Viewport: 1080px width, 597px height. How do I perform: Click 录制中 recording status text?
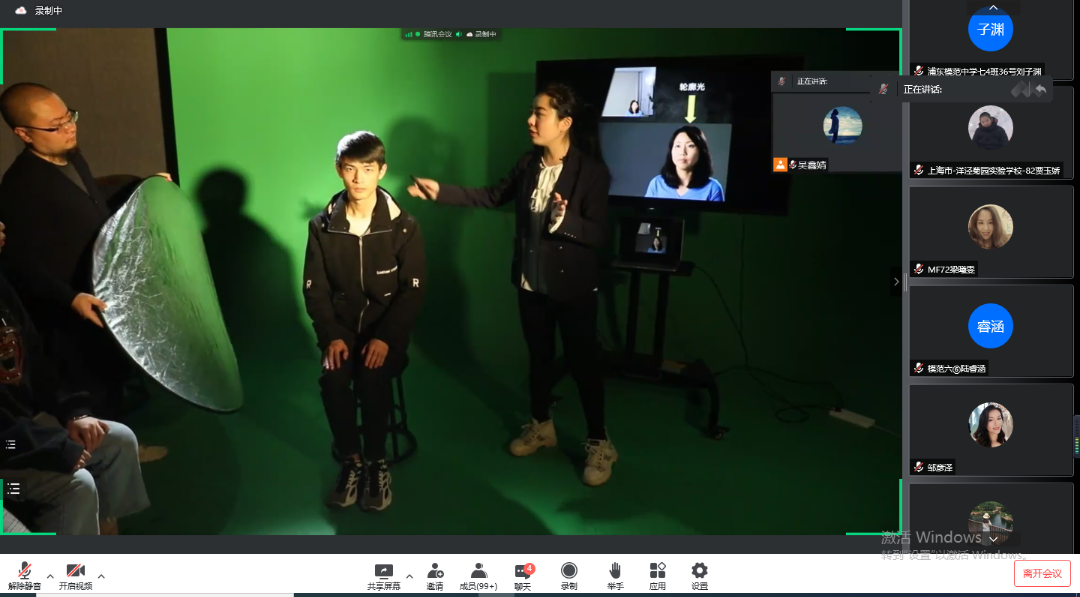pyautogui.click(x=49, y=11)
